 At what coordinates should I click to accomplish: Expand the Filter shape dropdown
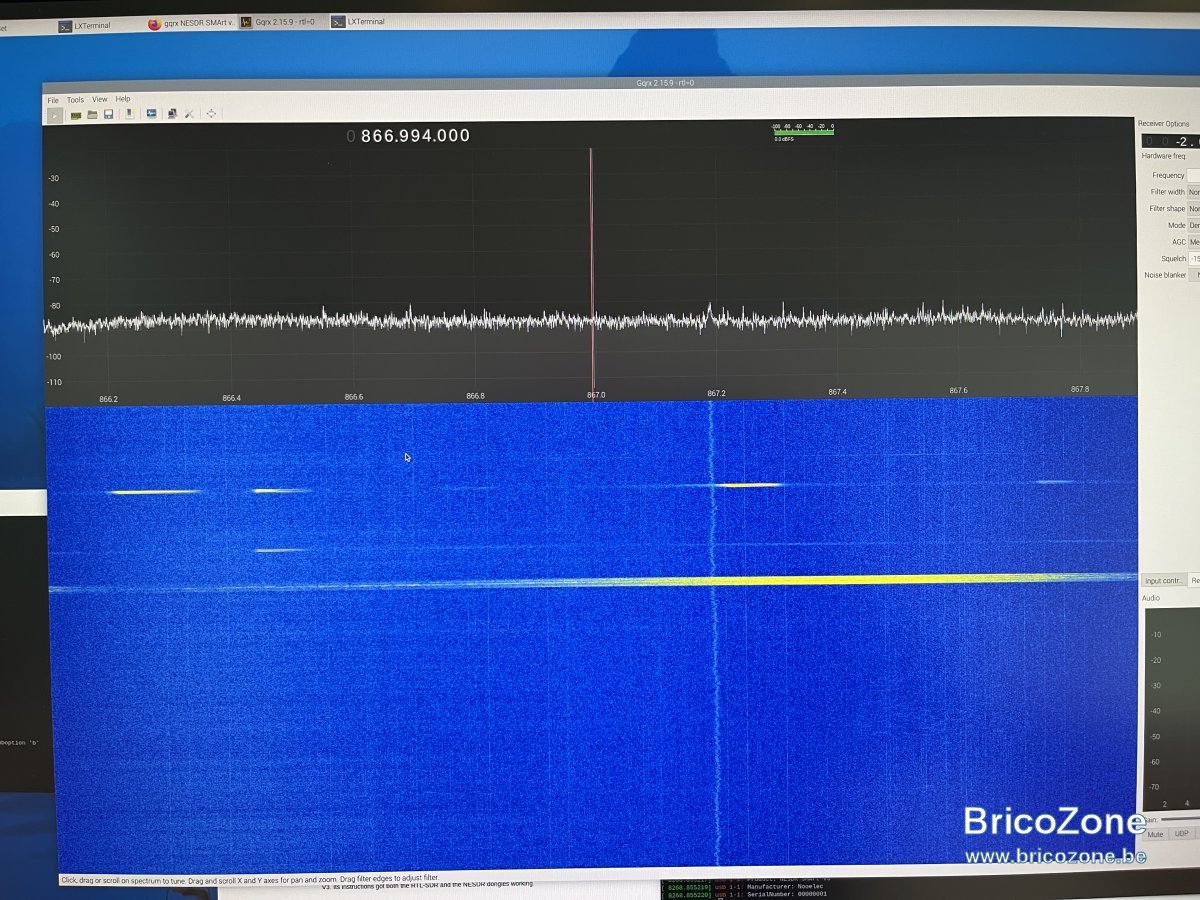(1193, 209)
